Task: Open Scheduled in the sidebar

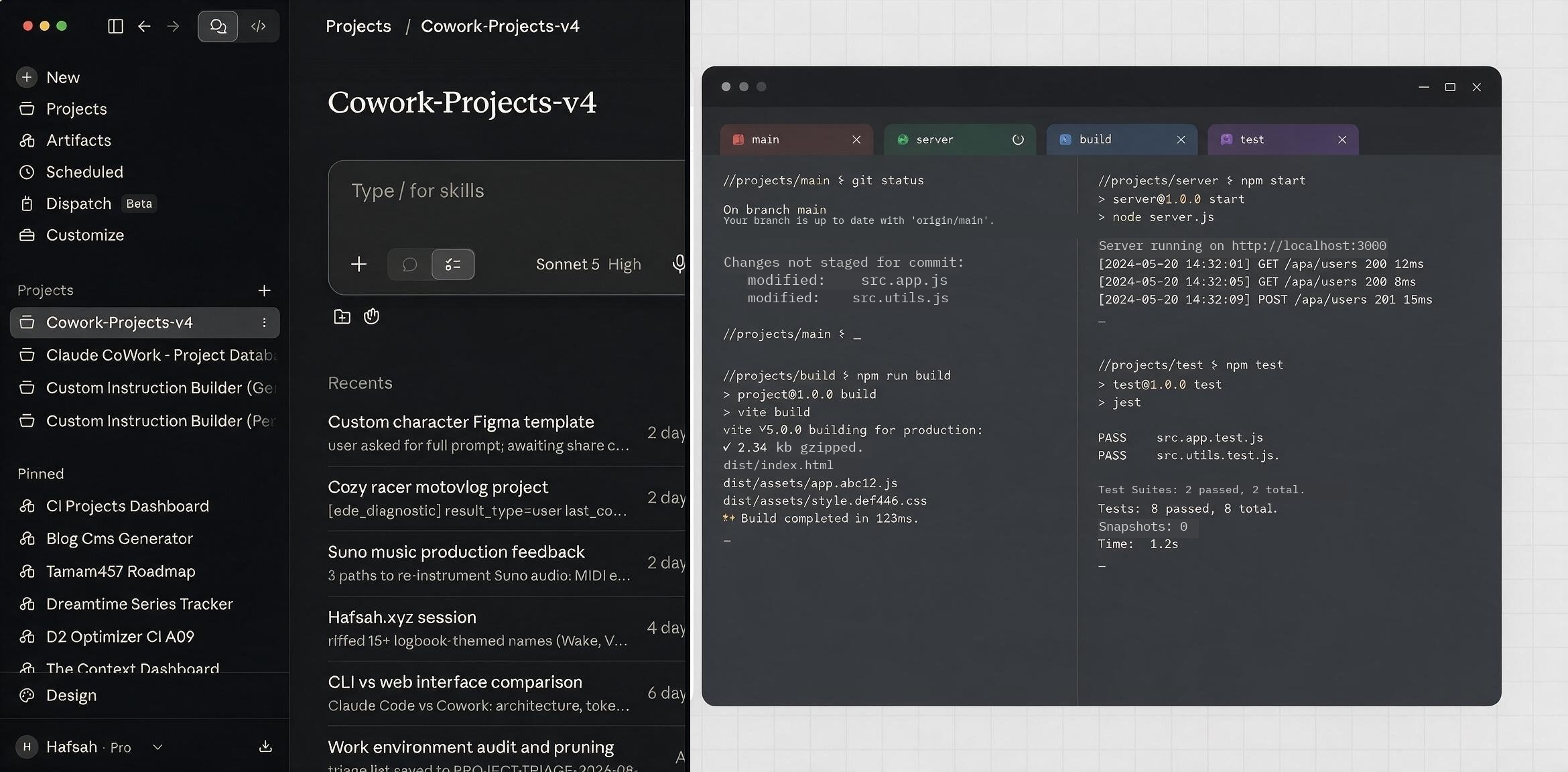Action: coord(71,172)
